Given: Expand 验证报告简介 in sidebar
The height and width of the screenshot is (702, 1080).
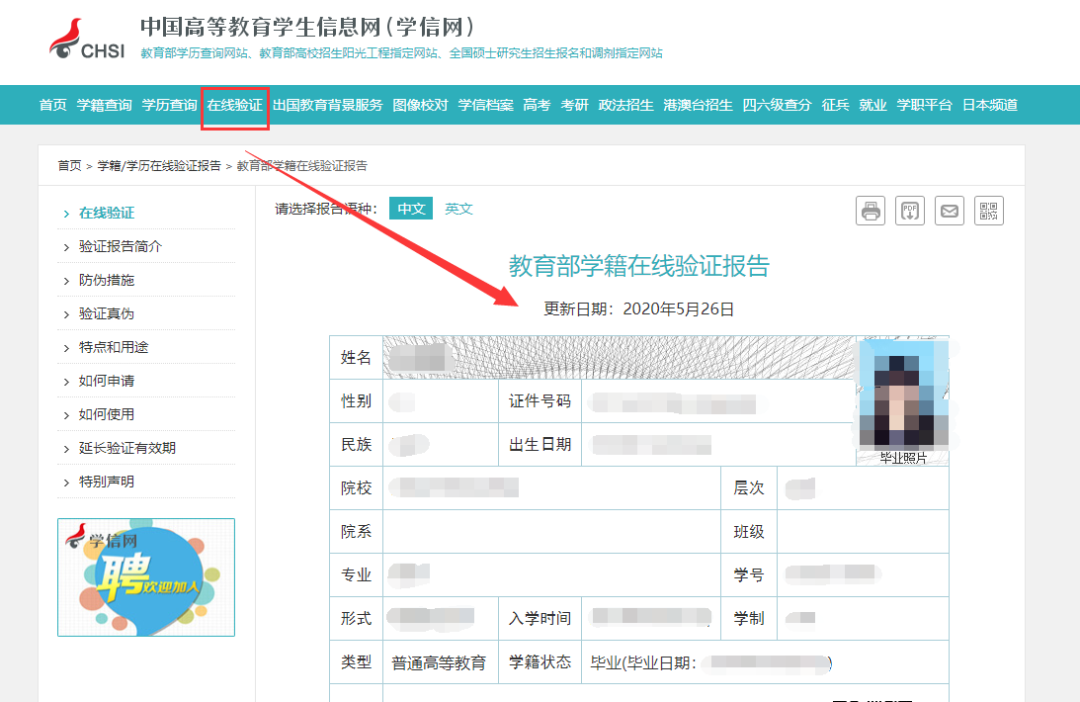Looking at the screenshot, I should click(120, 247).
